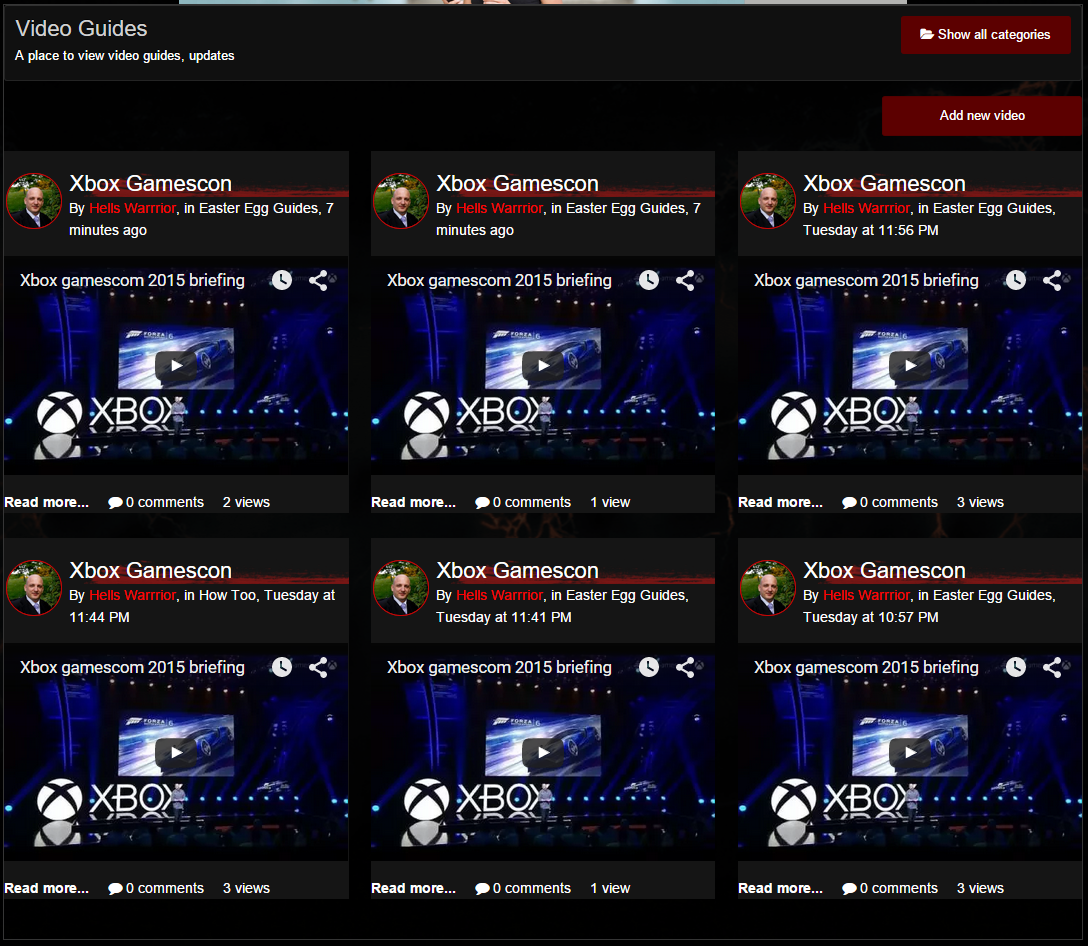Open embedded video title on Tuesday 10:57 PM post

(x=867, y=668)
